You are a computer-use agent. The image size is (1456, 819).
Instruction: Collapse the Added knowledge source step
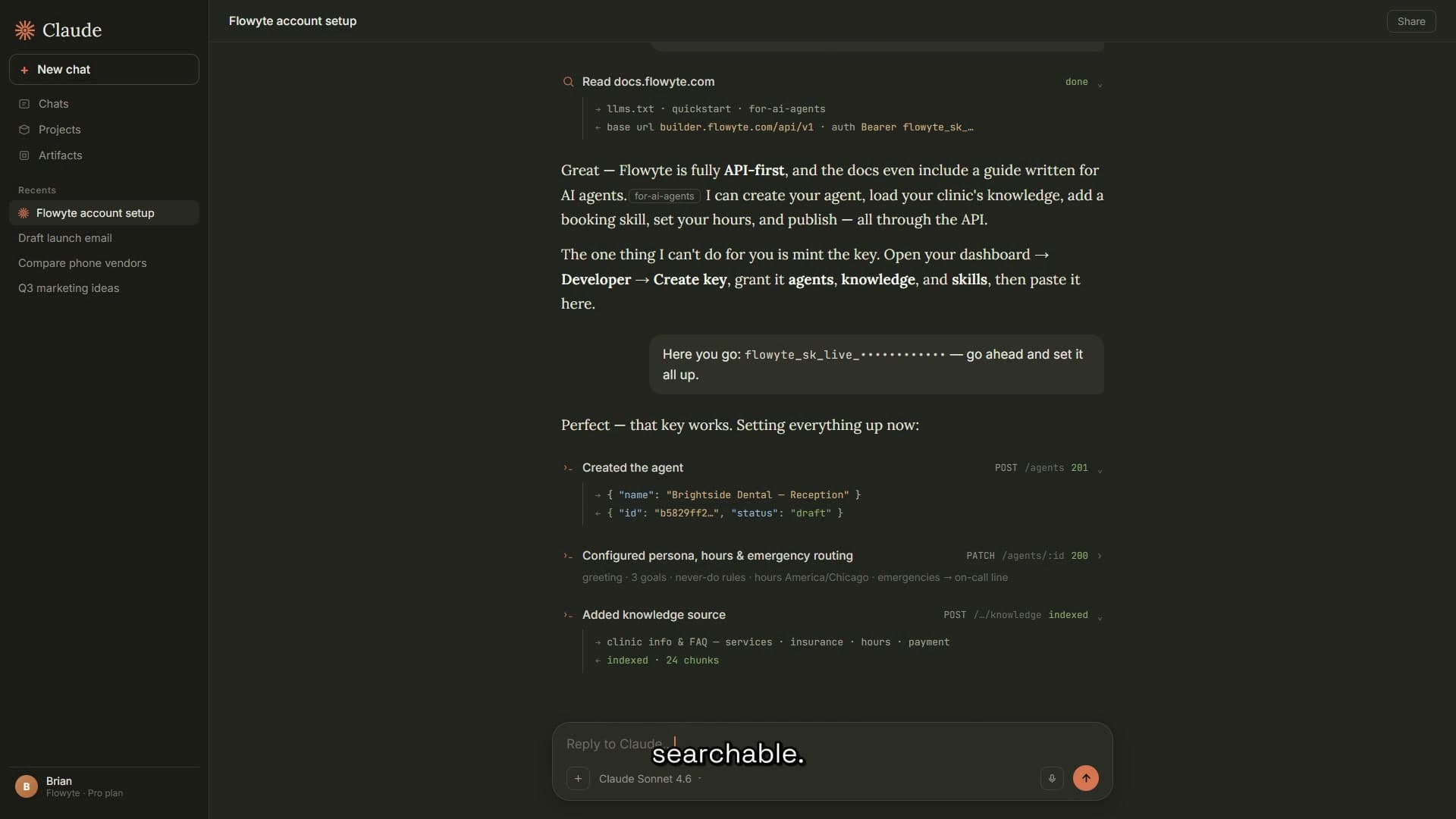pos(1100,616)
